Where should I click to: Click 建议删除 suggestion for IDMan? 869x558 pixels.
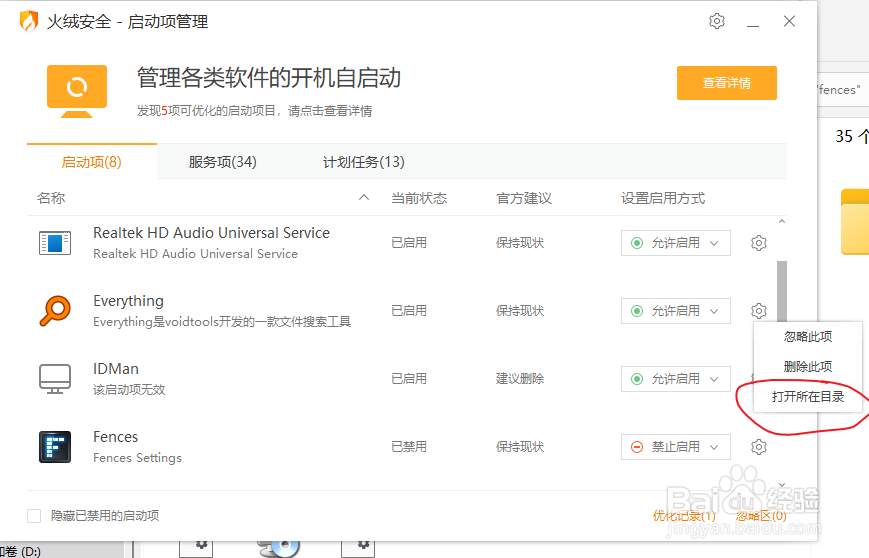pyautogui.click(x=520, y=378)
